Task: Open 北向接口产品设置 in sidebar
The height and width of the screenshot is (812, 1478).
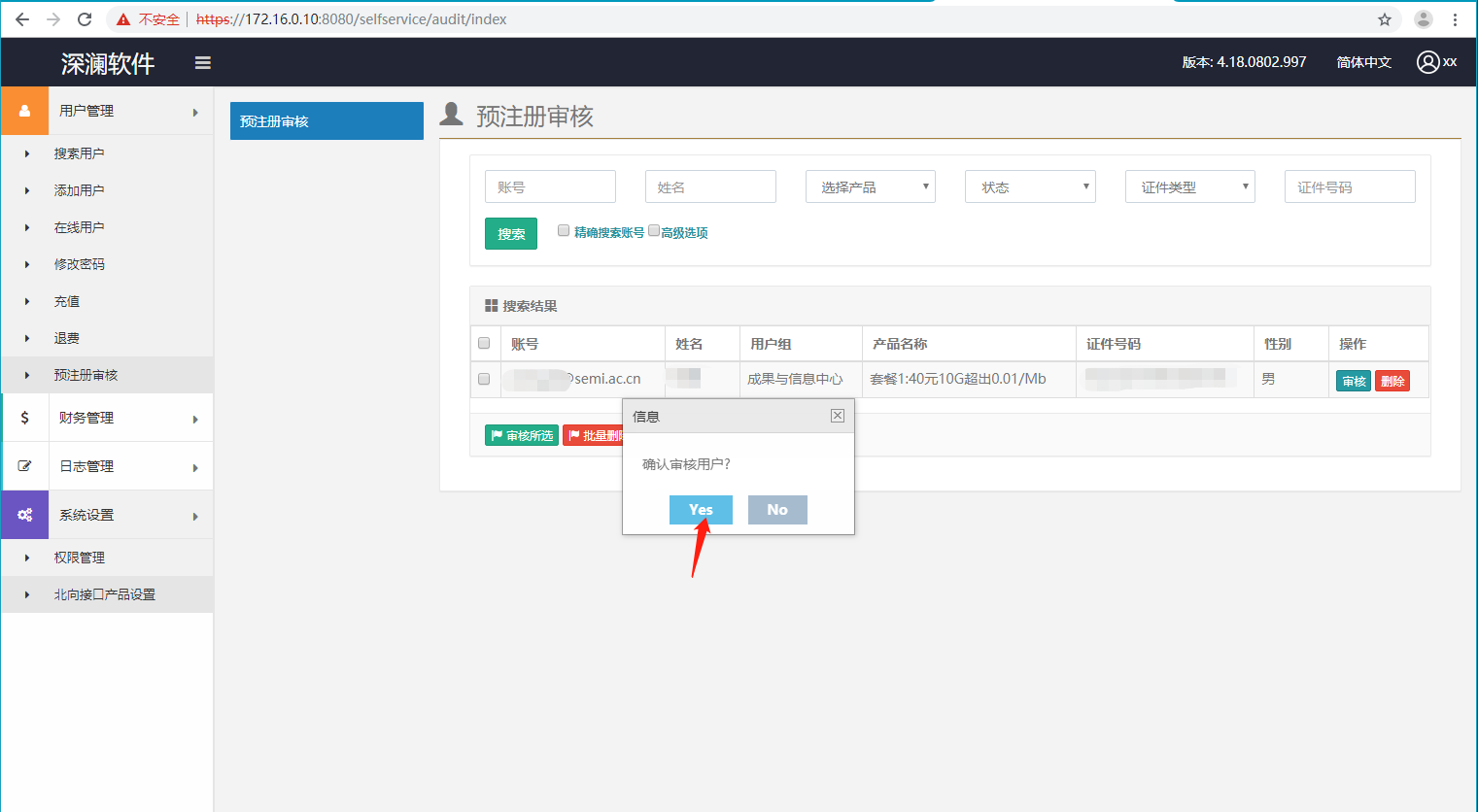Action: [104, 594]
